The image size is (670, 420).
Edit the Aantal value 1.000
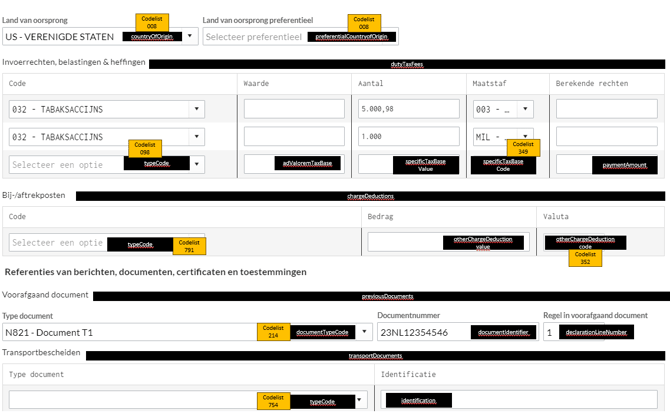click(408, 137)
